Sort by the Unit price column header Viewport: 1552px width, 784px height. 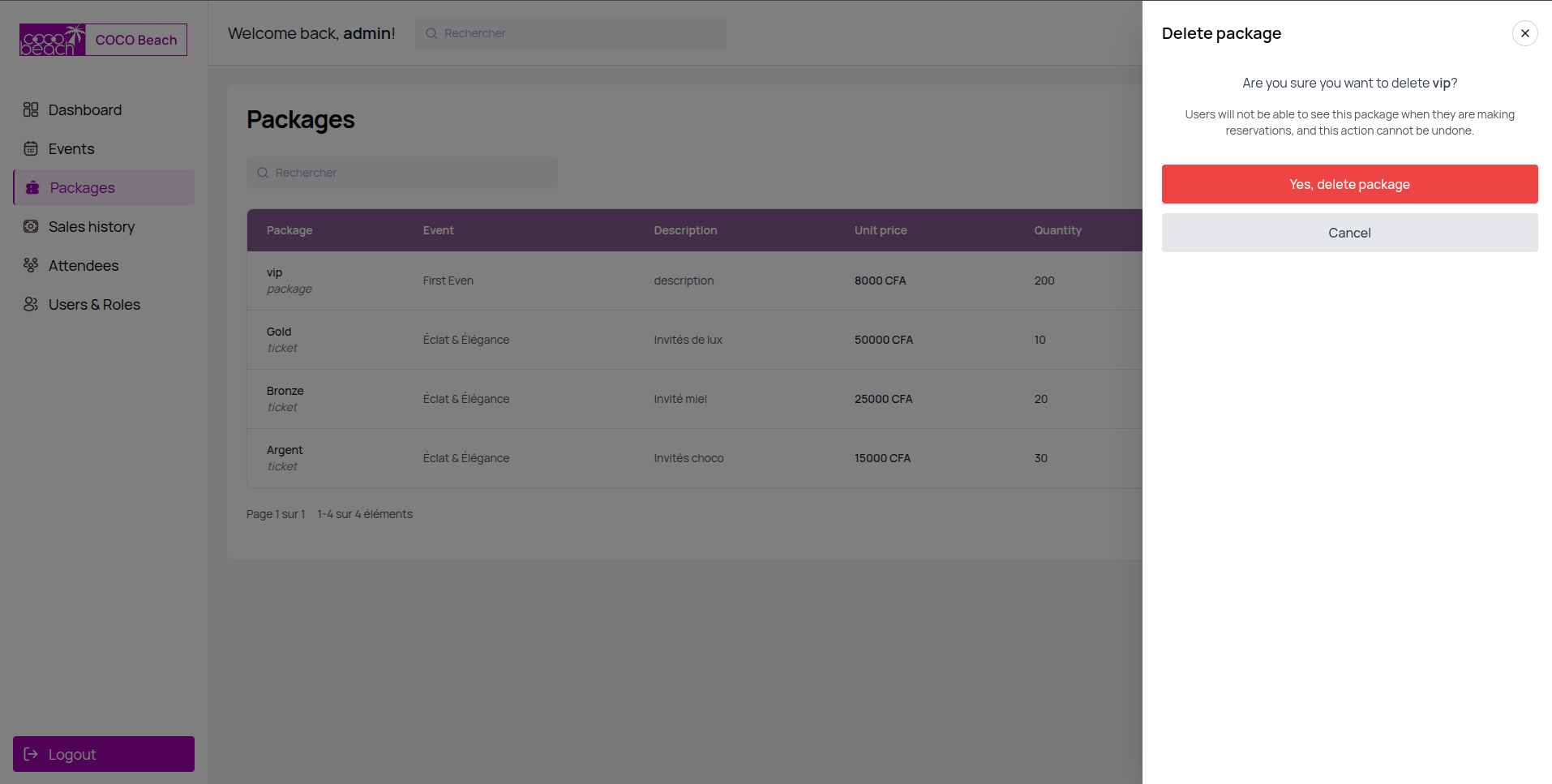[881, 230]
